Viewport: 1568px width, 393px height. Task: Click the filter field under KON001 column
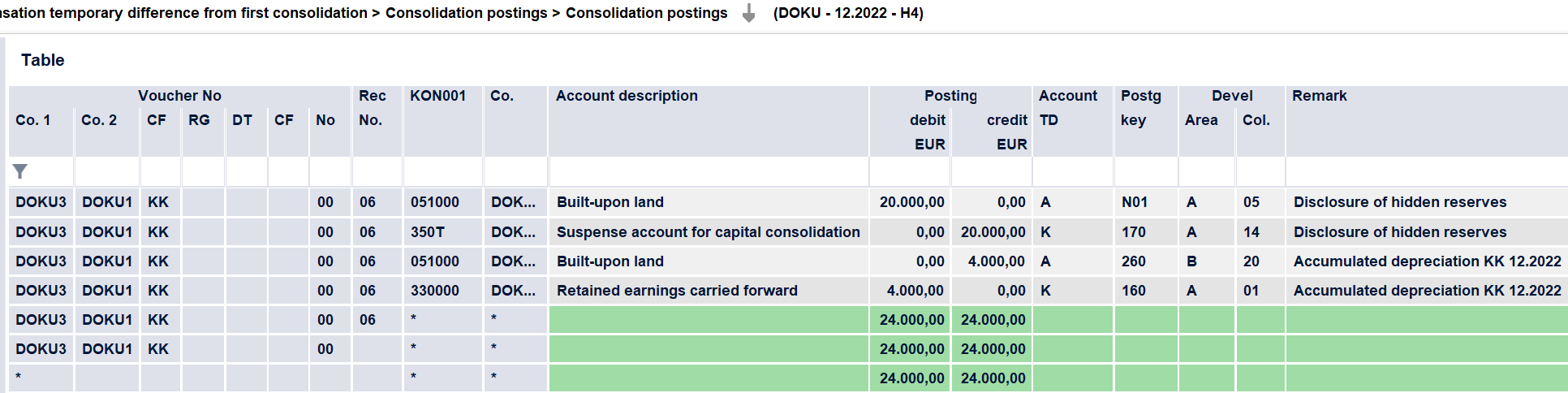[x=443, y=171]
